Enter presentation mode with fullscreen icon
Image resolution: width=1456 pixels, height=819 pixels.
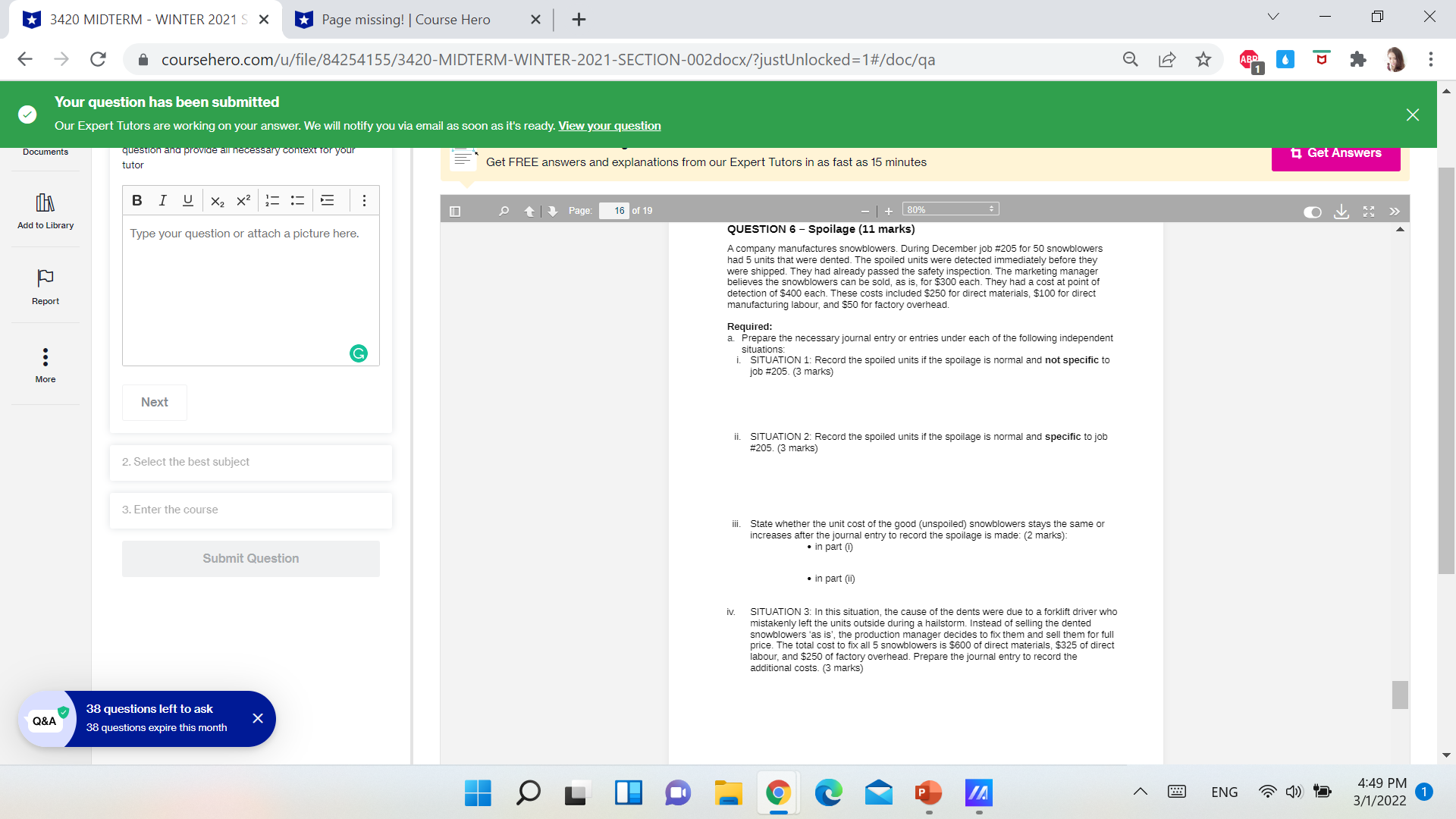[x=1368, y=212]
